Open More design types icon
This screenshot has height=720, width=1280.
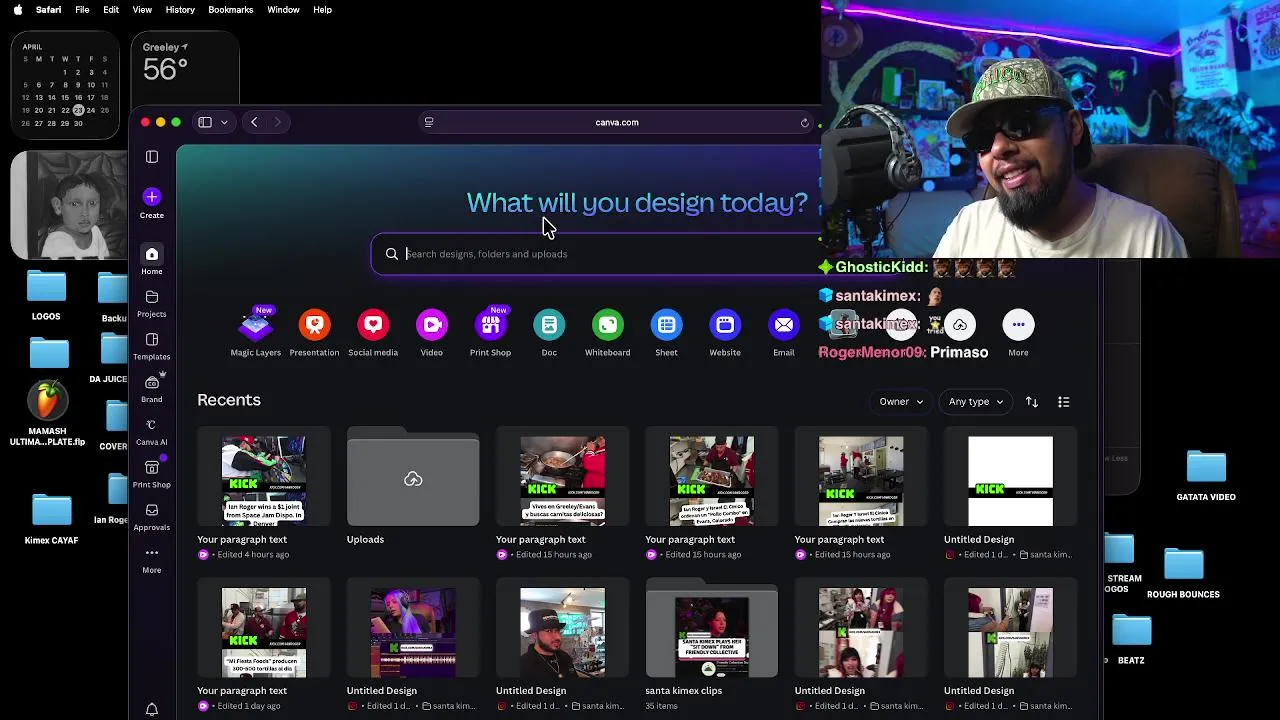pyautogui.click(x=1018, y=325)
